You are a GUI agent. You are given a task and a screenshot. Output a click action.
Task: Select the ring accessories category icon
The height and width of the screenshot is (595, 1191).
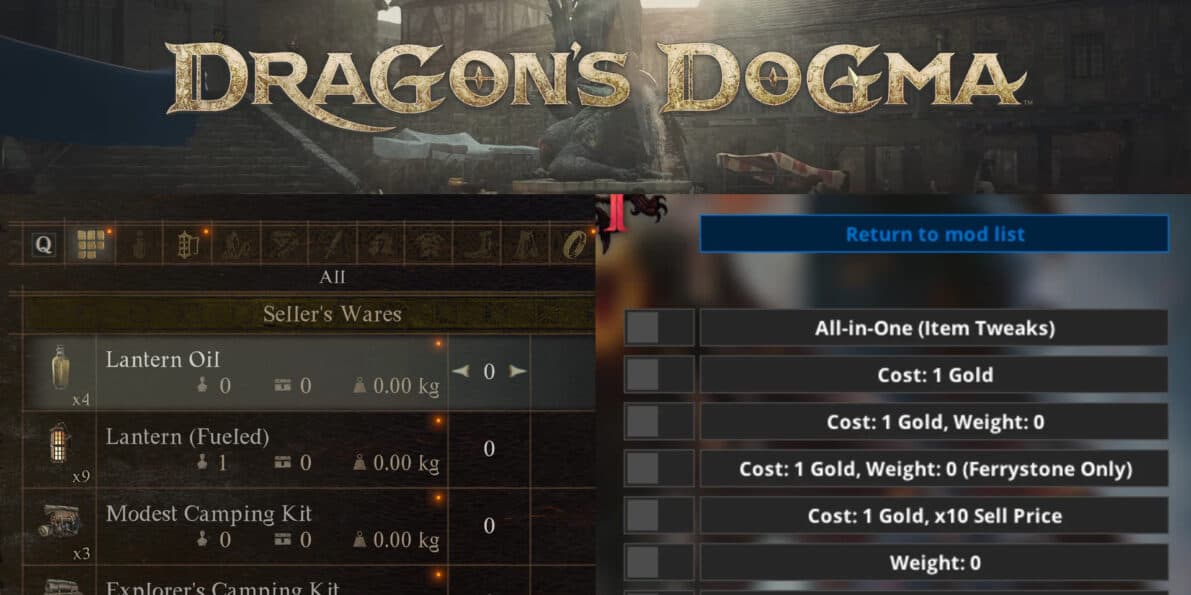(x=573, y=244)
